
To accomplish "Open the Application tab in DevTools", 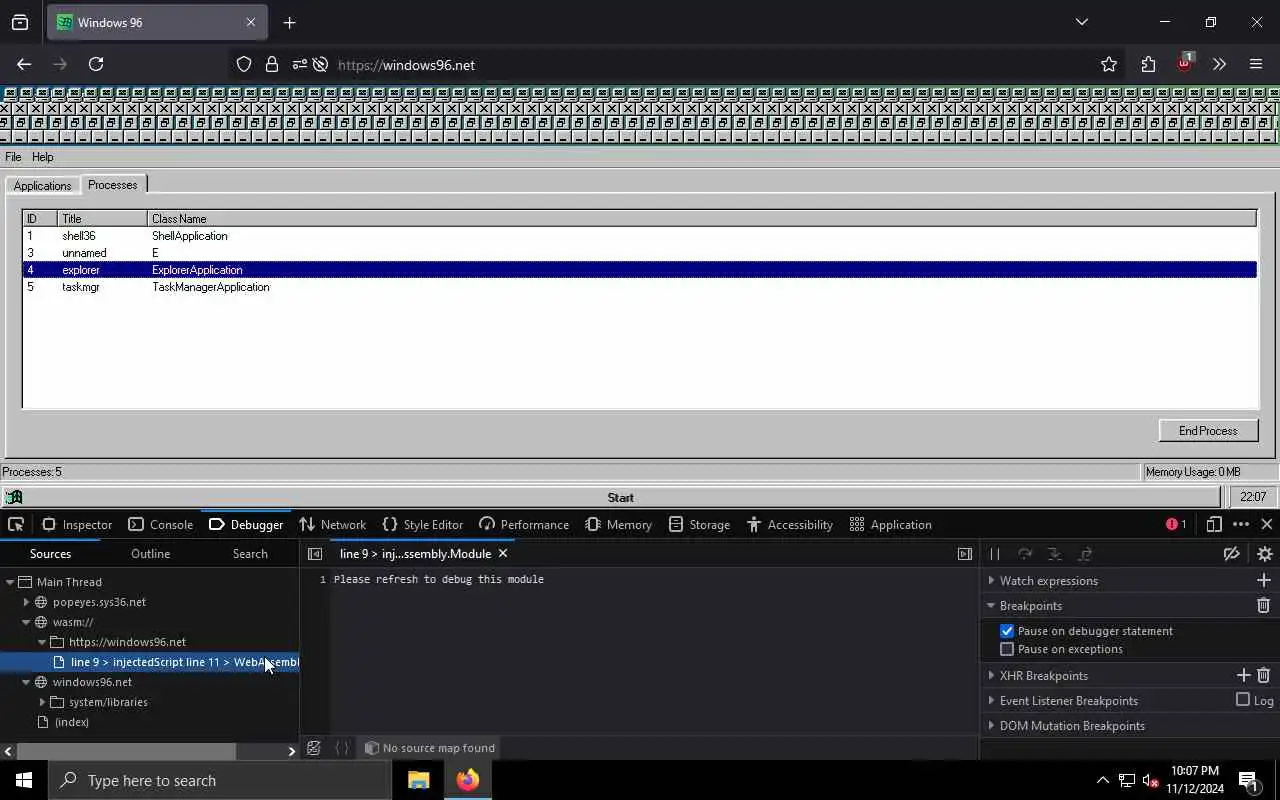I will click(891, 524).
